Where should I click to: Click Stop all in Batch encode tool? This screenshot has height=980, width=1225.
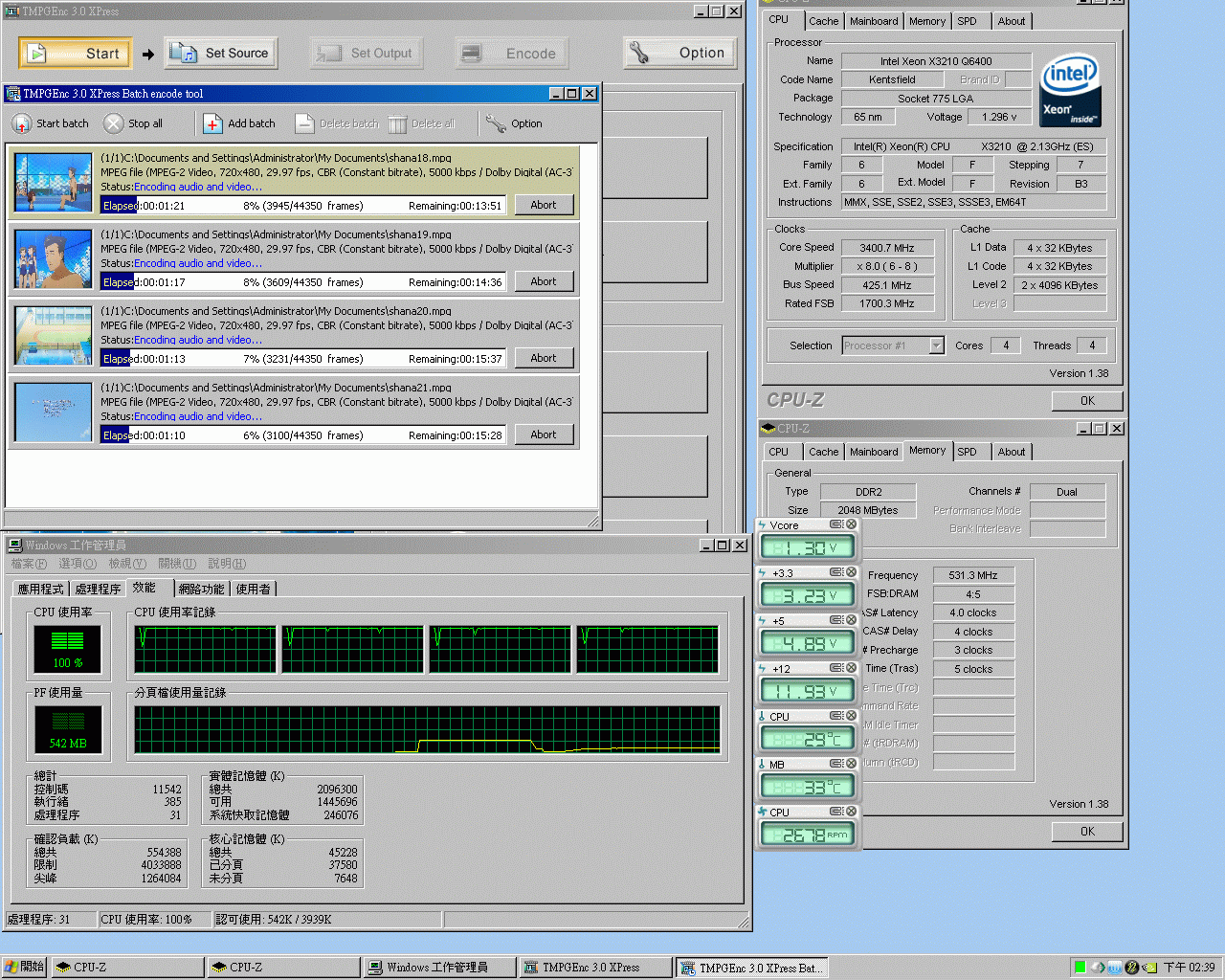point(133,123)
